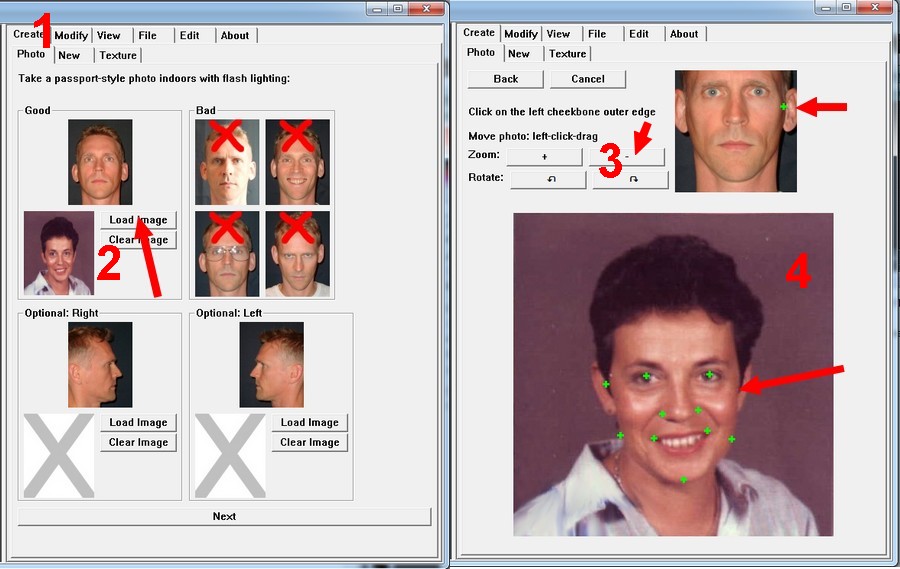Click Clear Image in the Good section

pos(138,240)
